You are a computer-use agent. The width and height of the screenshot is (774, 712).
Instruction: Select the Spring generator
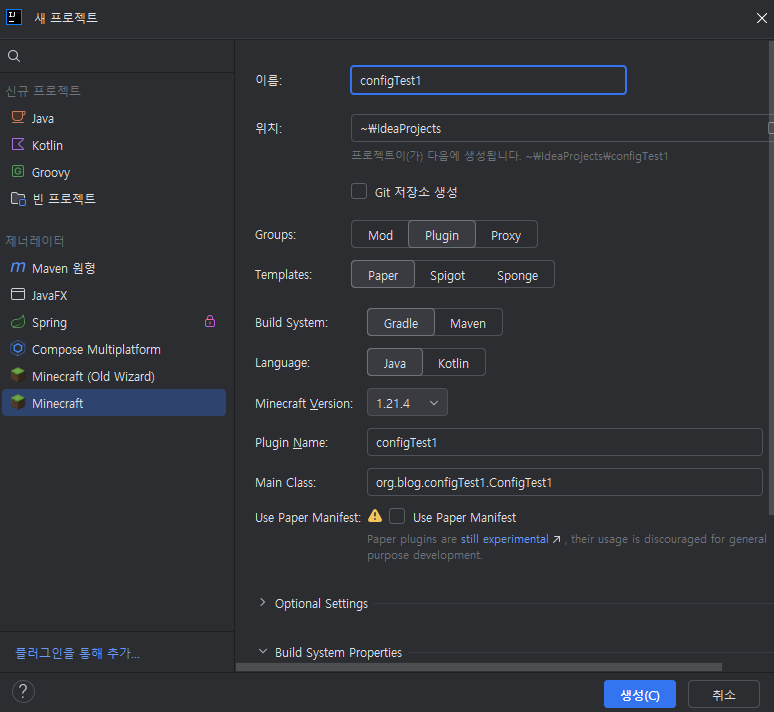click(x=114, y=322)
